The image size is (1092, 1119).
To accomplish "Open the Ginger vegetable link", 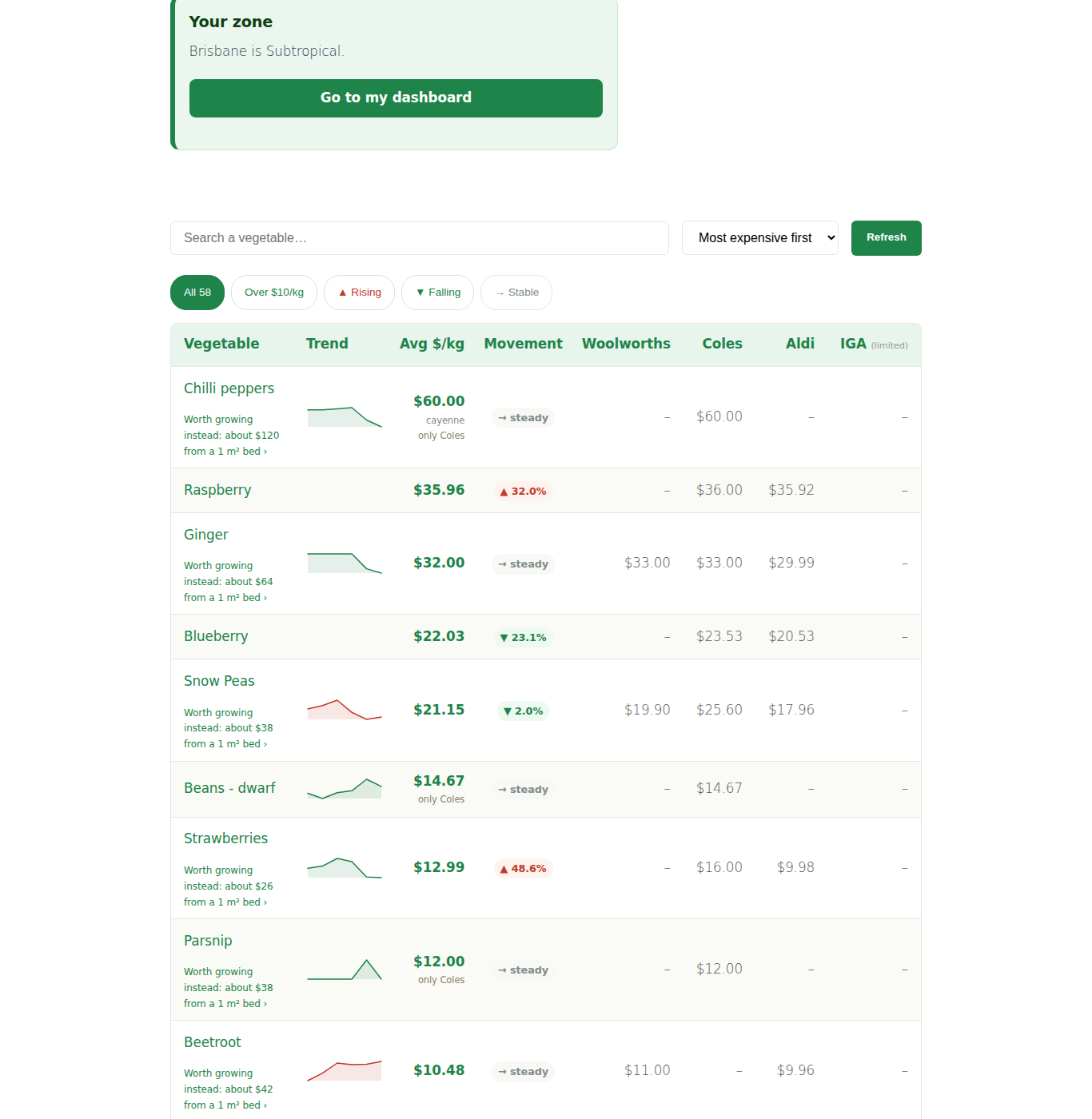I will point(206,535).
